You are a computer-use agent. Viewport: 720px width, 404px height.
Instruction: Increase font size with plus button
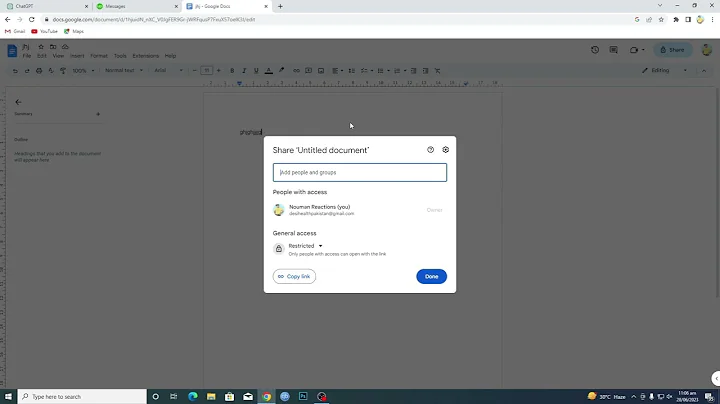point(219,71)
